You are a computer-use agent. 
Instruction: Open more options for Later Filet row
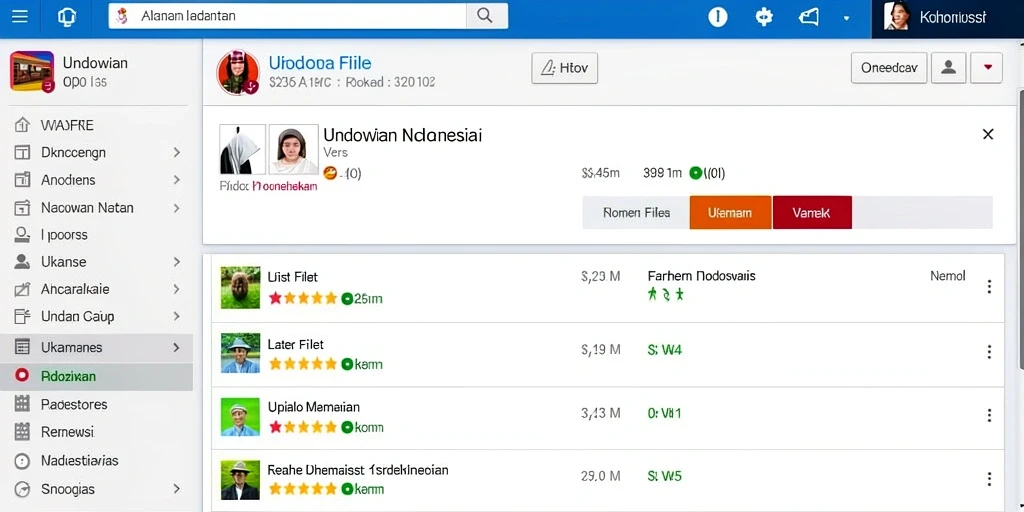click(989, 352)
